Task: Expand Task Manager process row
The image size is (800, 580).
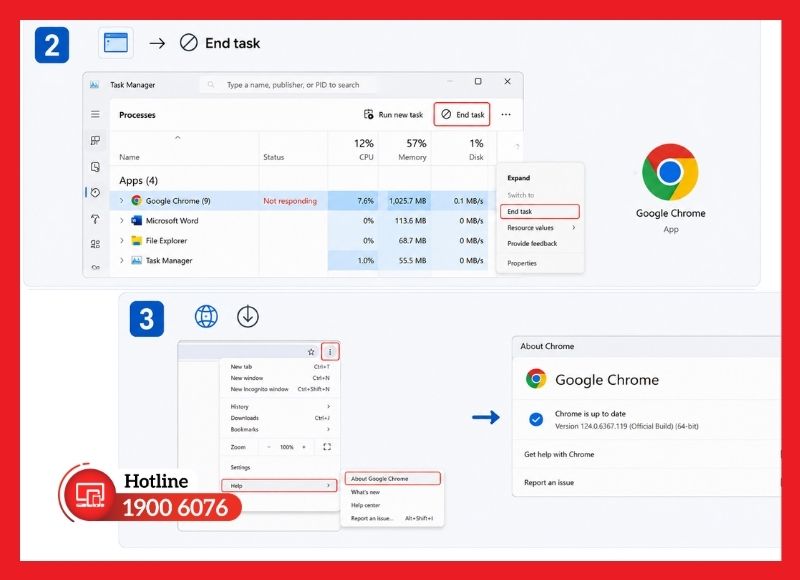Action: 121,260
